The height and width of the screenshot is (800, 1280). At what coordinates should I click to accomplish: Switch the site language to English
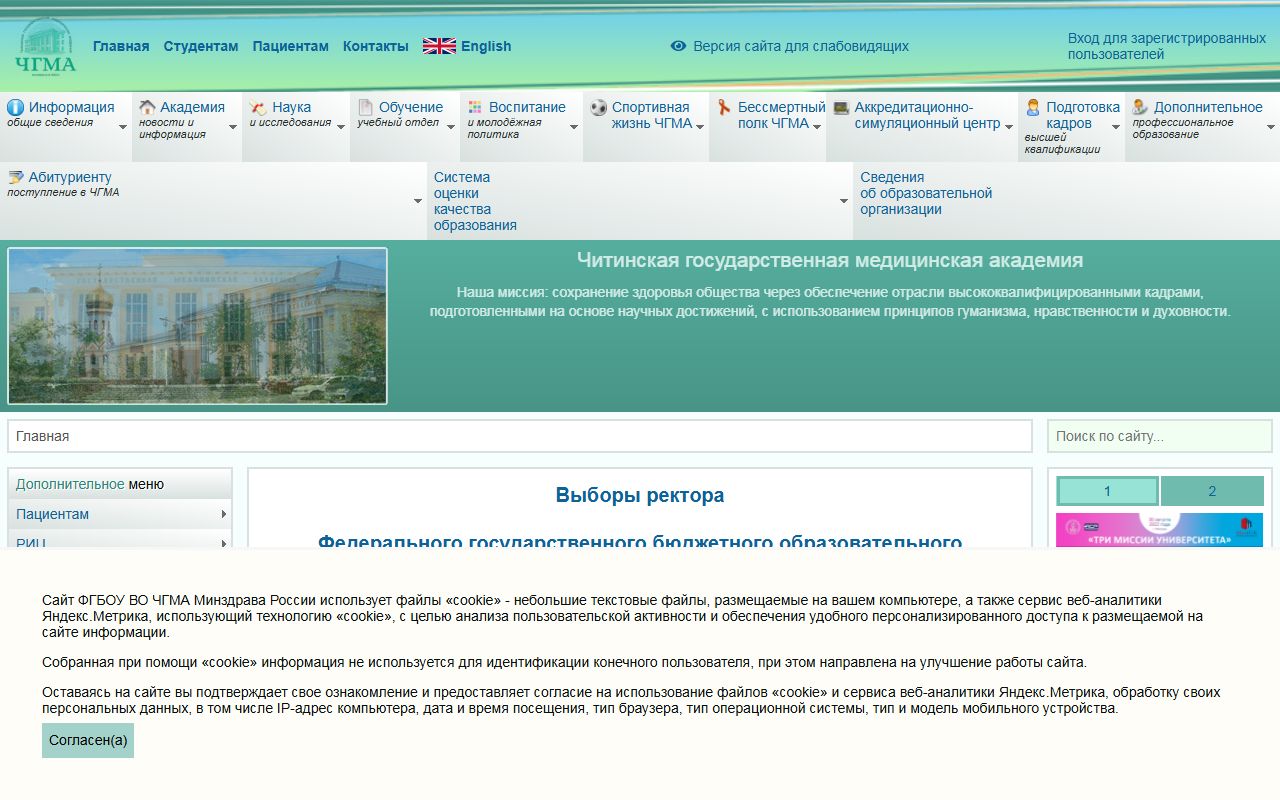coord(486,46)
